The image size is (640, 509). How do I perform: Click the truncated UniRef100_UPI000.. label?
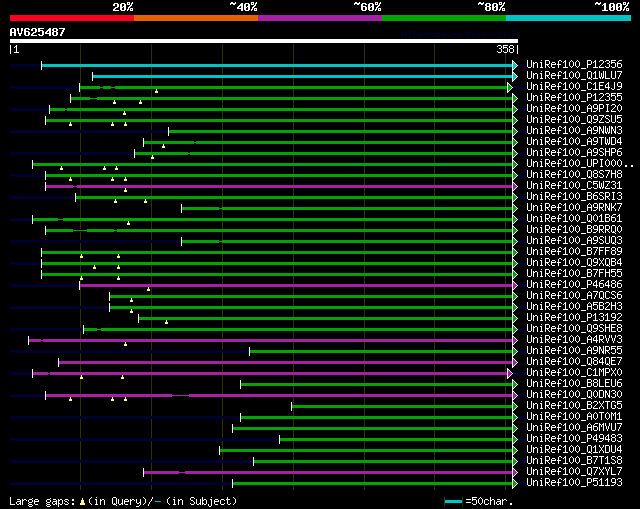[580, 164]
